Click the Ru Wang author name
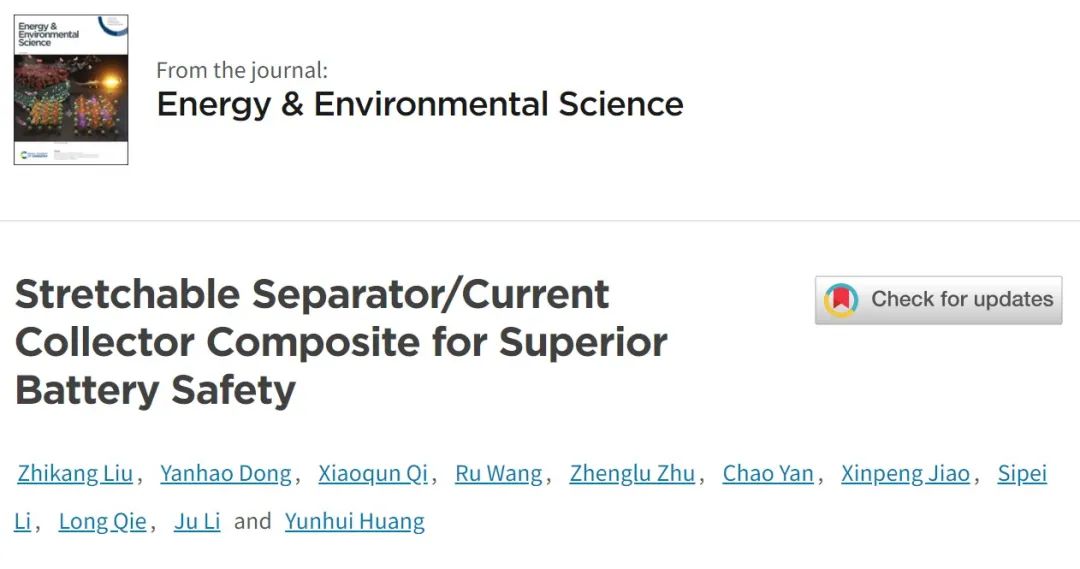1080x569 pixels. coord(499,473)
